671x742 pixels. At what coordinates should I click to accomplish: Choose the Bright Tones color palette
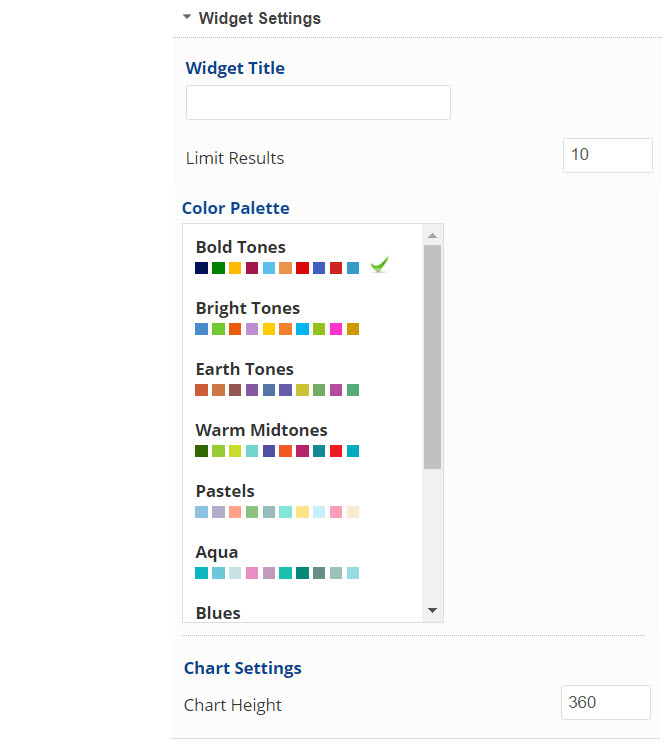(248, 308)
